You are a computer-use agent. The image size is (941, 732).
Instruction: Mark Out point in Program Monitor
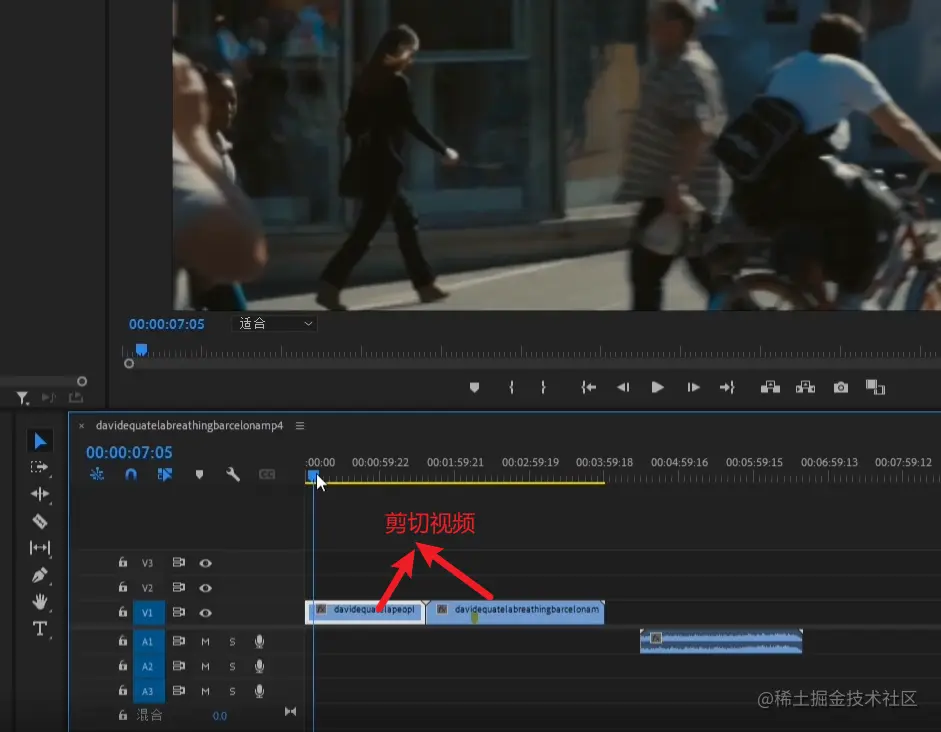click(543, 388)
